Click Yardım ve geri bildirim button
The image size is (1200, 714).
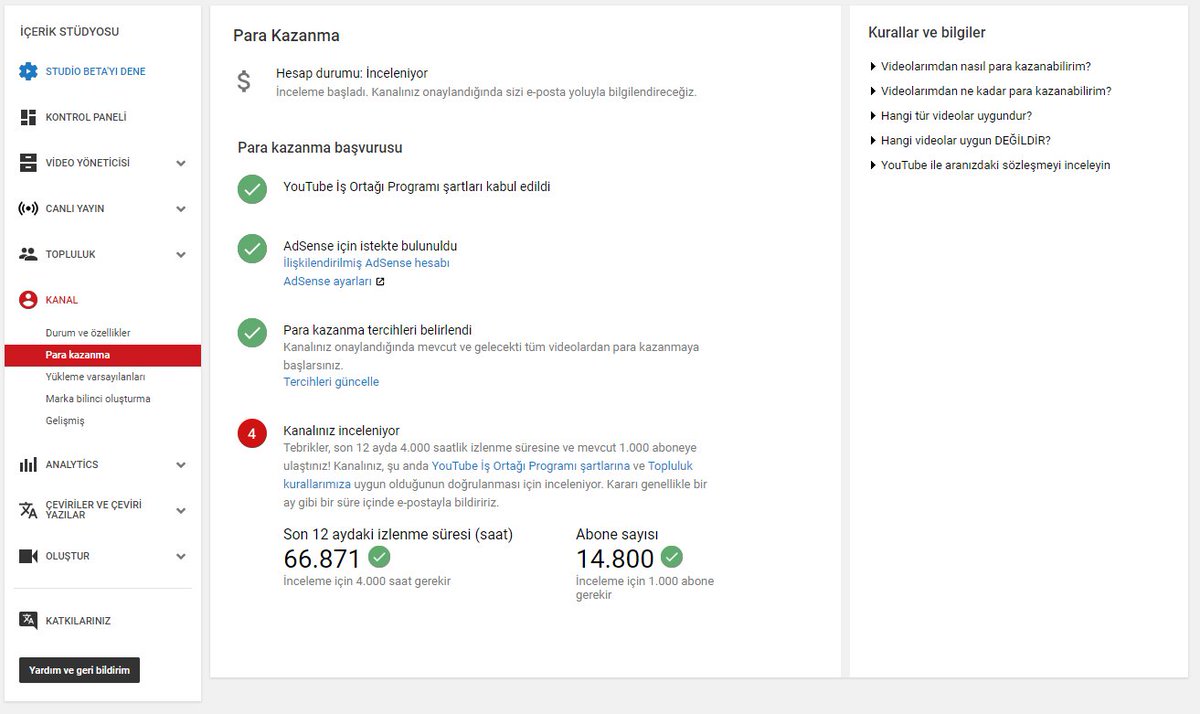tap(79, 670)
